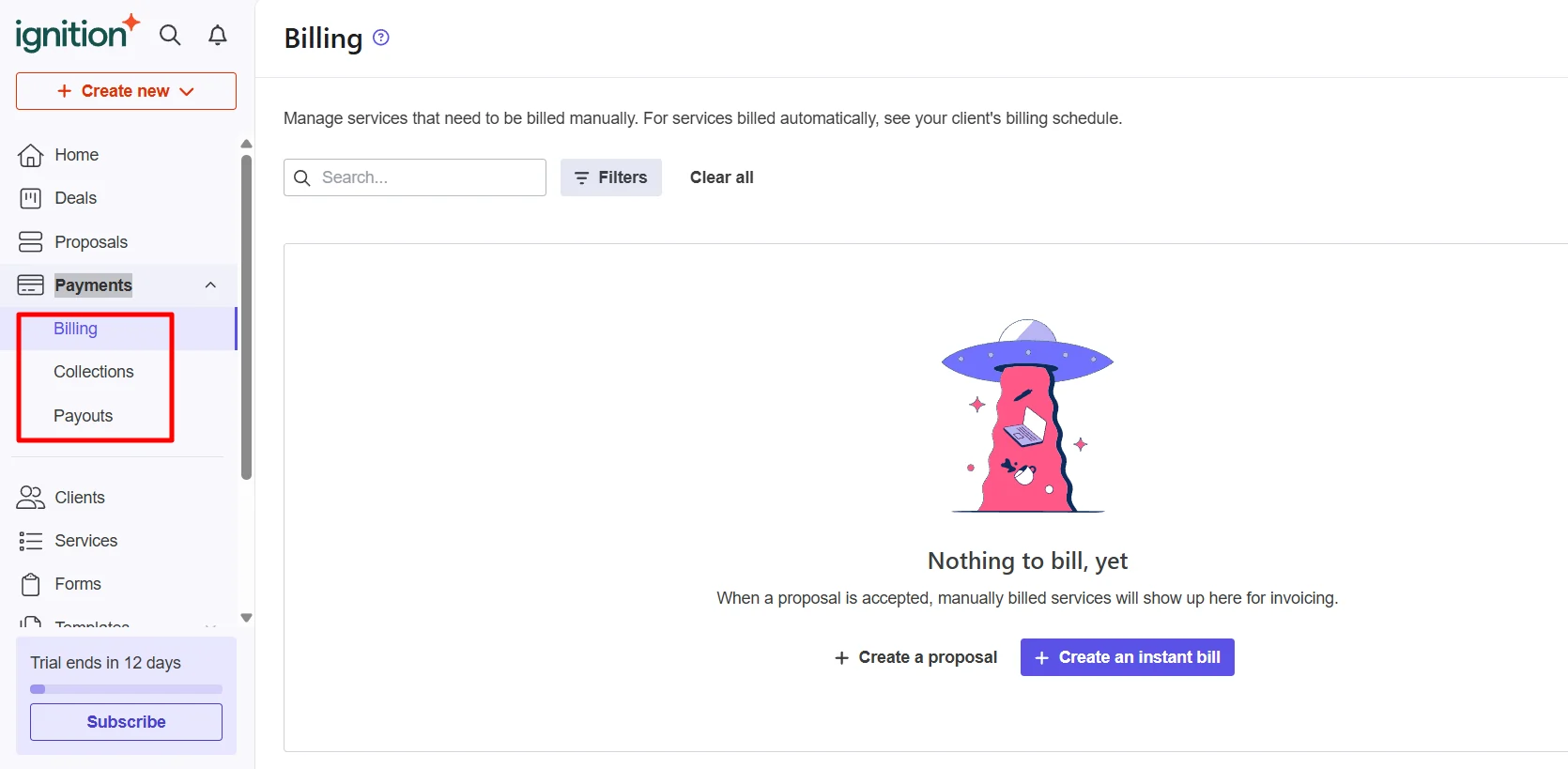
Task: Click the Billing help question mark icon
Action: pos(381,38)
